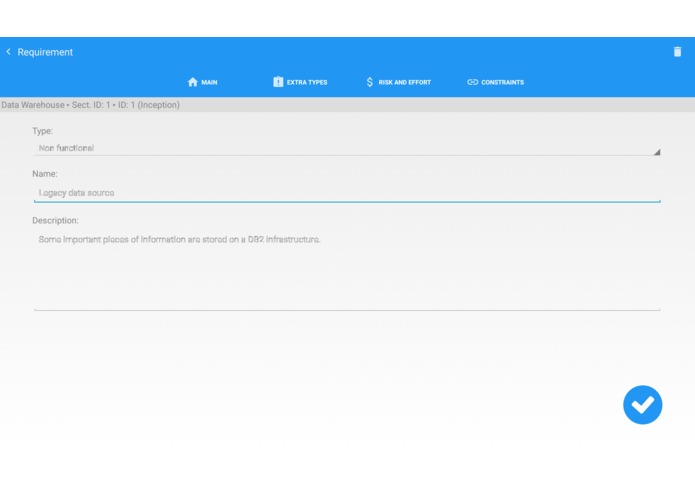Focus the Name field with Legacy data source
Screen dimensions: 695x494
347,193
